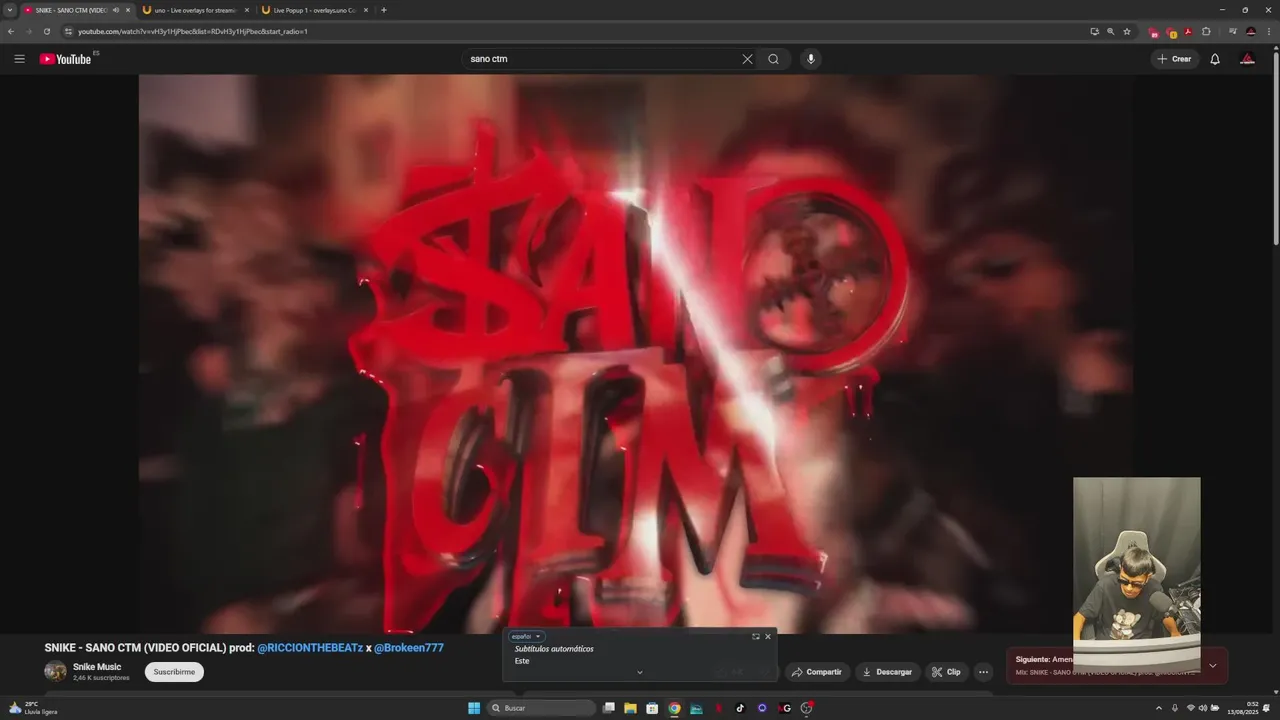Close the uno Live overlays tab
The height and width of the screenshot is (720, 1280).
246,10
